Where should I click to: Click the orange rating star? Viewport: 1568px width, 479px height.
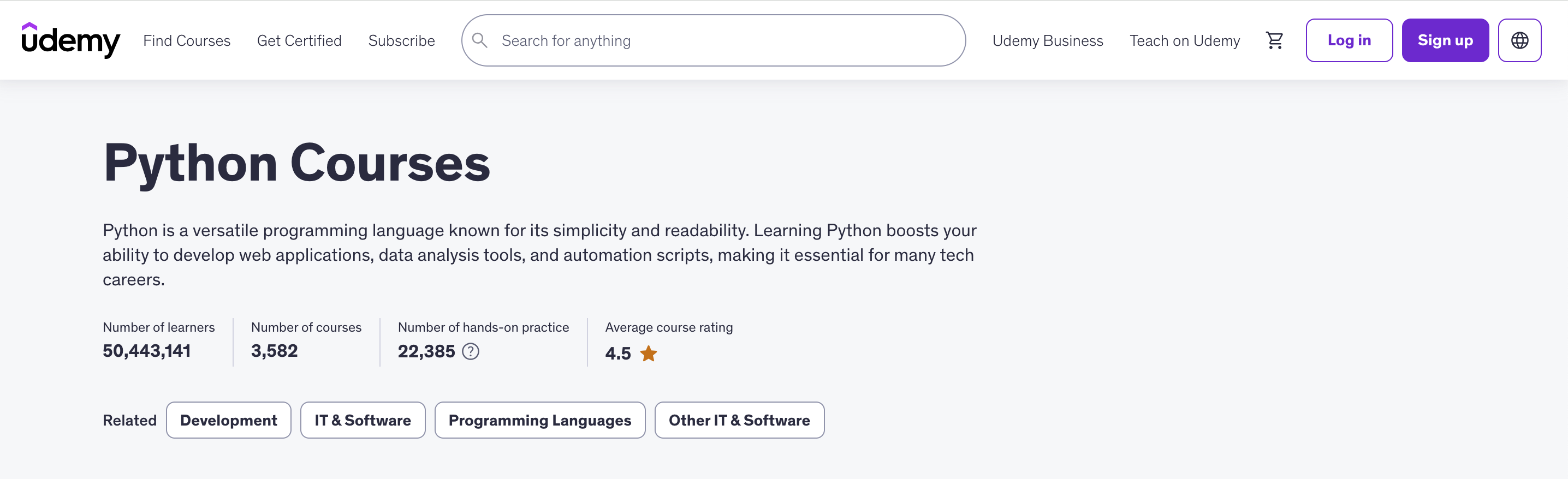(648, 353)
